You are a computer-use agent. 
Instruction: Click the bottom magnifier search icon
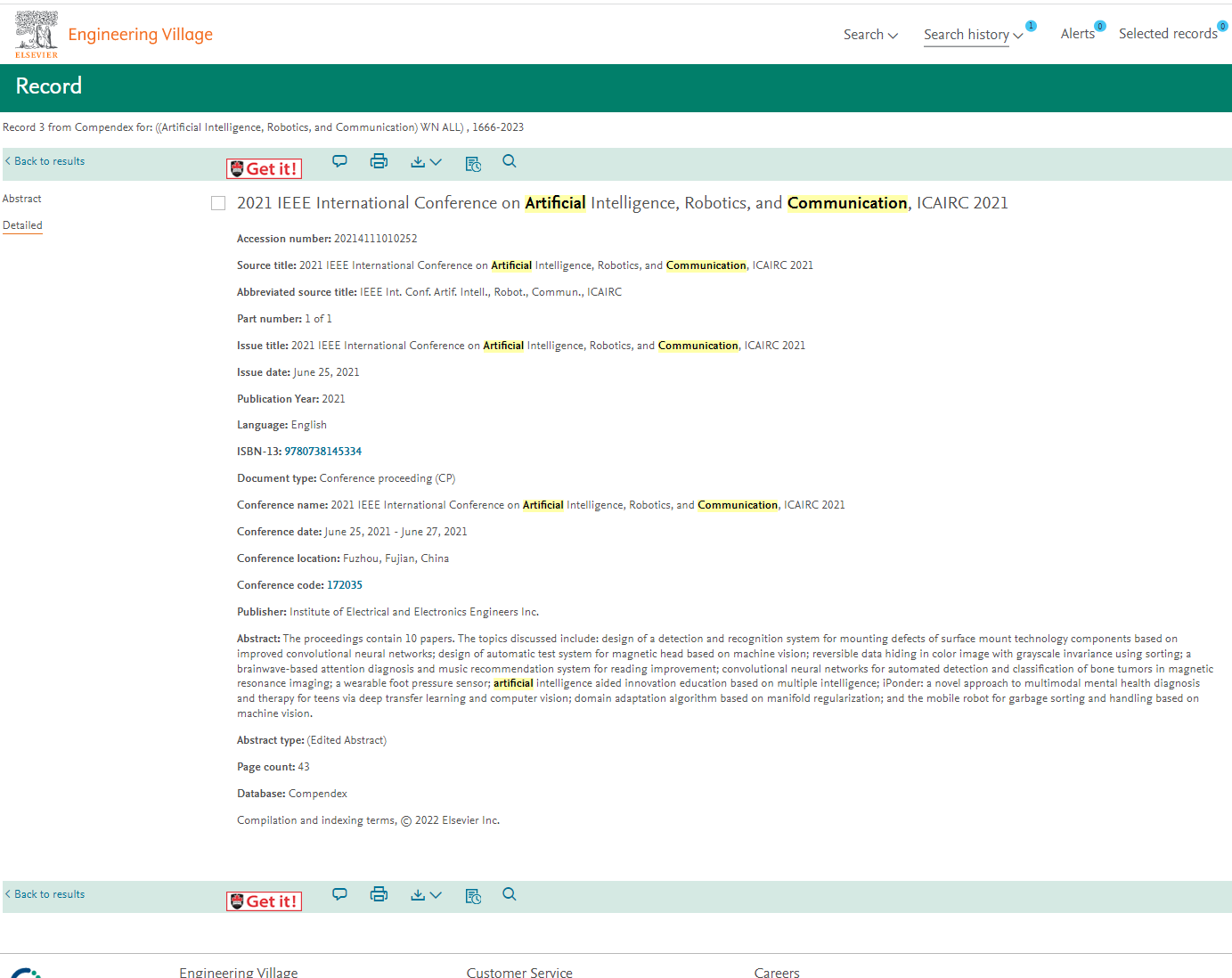pyautogui.click(x=509, y=894)
